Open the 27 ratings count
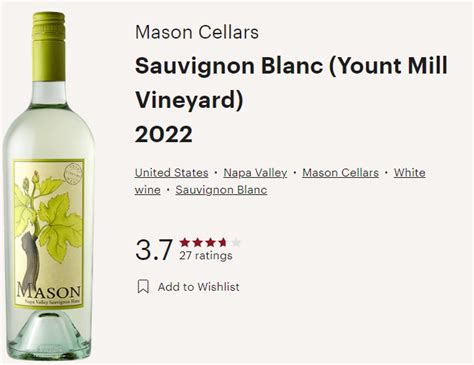 206,256
